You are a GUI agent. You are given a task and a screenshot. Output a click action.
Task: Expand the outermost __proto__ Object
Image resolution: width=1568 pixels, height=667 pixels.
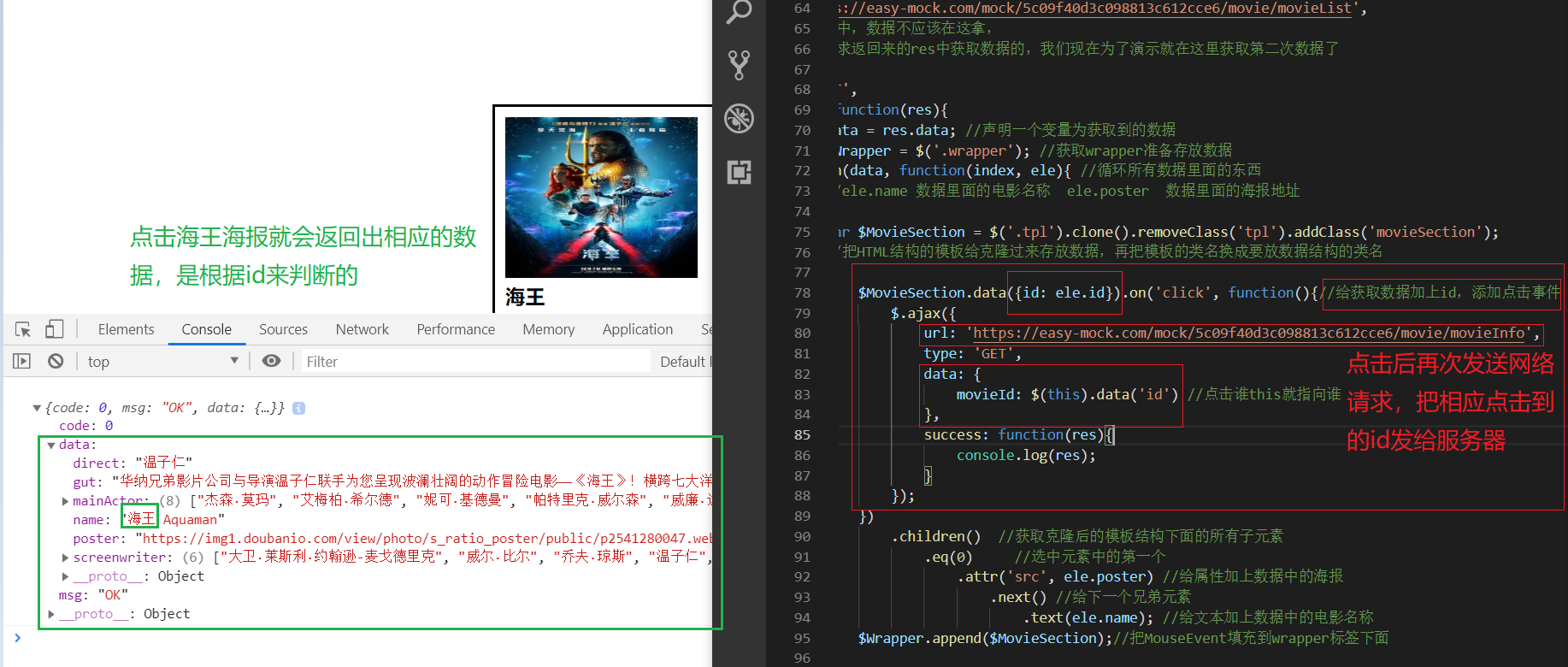tap(51, 614)
